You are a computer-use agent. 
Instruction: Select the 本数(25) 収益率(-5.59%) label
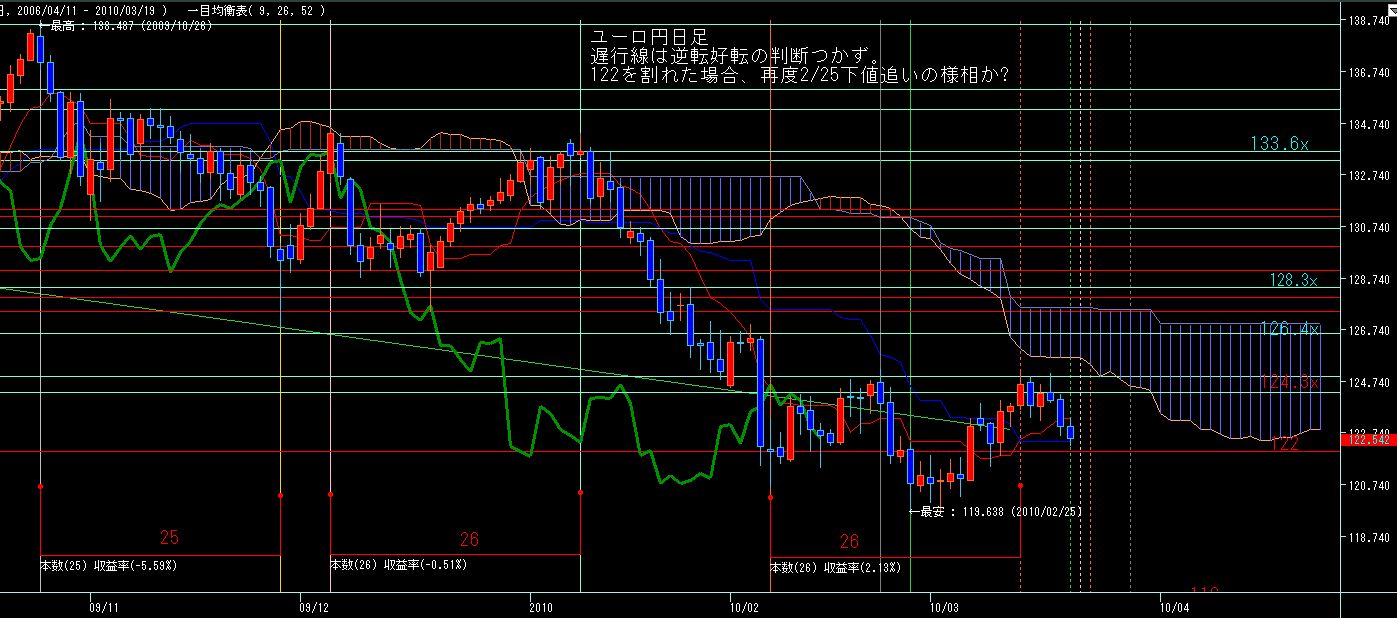tap(109, 565)
